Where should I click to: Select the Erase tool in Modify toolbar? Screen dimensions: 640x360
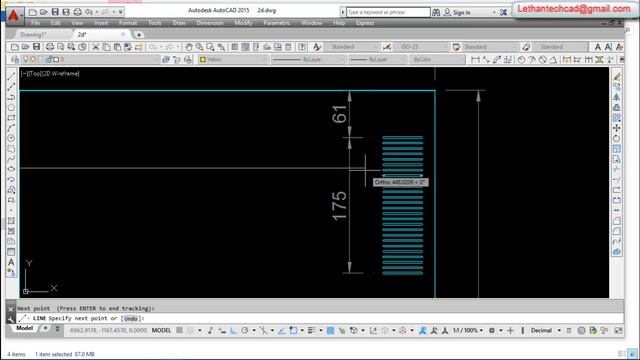pos(617,76)
